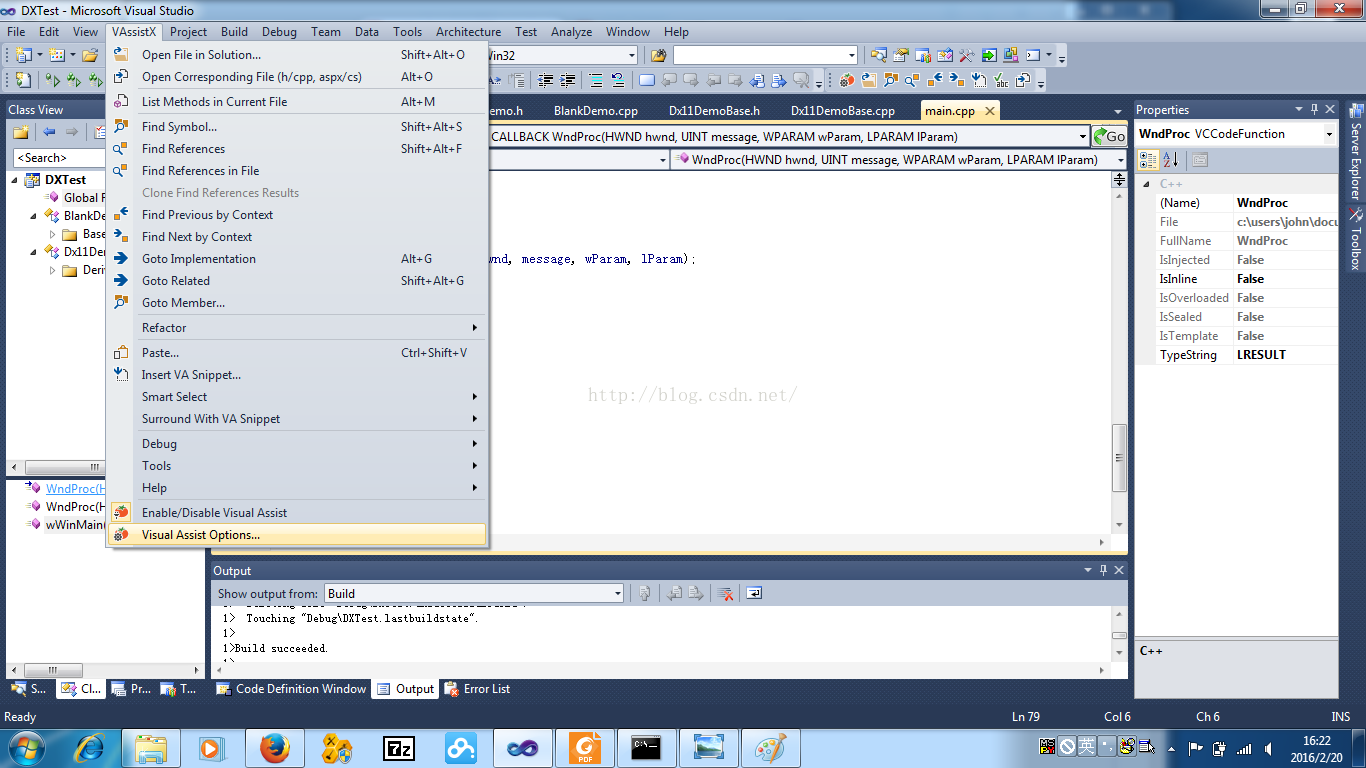Switch to the BlankDemo.cpp tab
The image size is (1366, 768).
595,111
